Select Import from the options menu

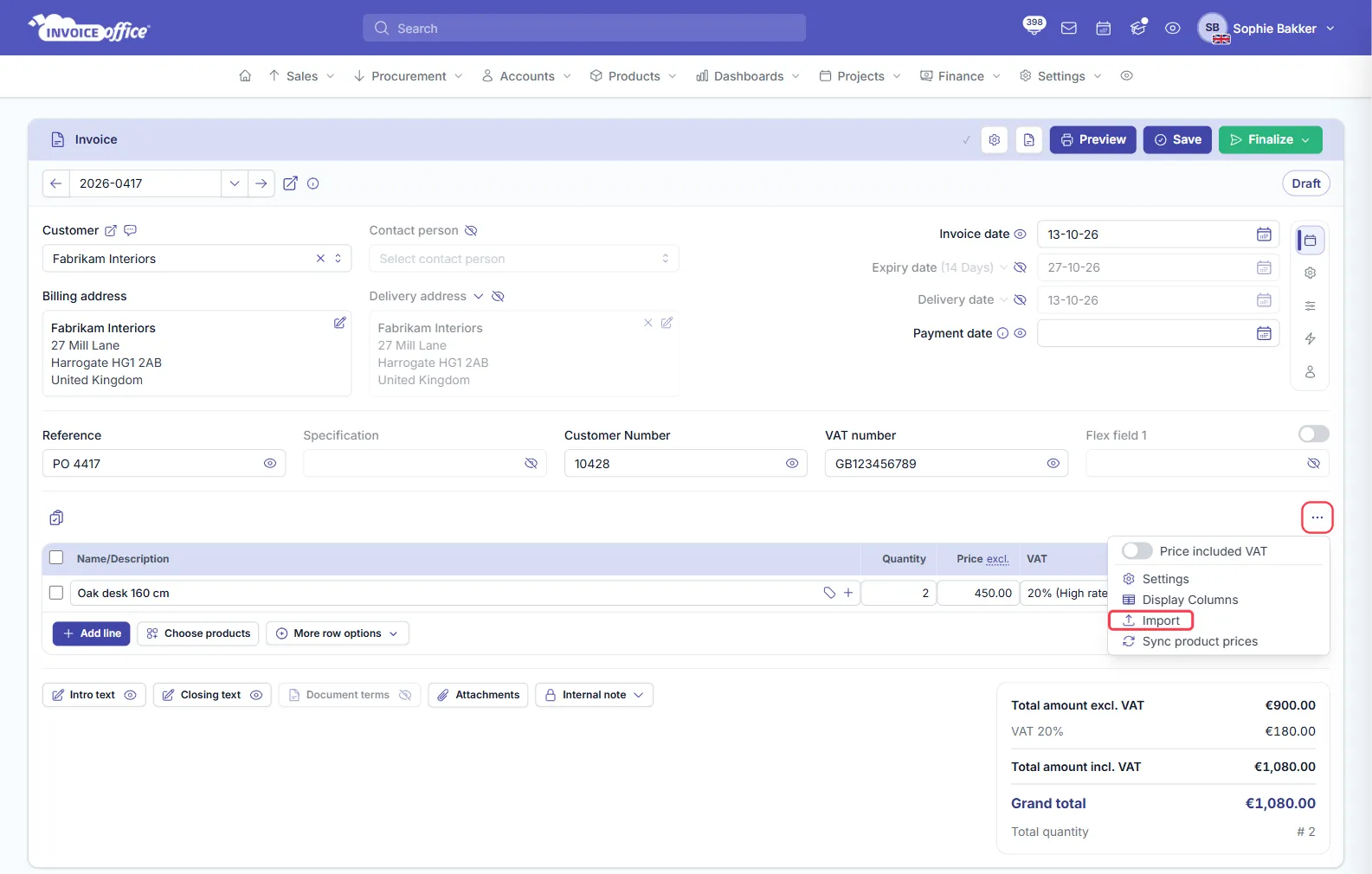tap(1151, 620)
